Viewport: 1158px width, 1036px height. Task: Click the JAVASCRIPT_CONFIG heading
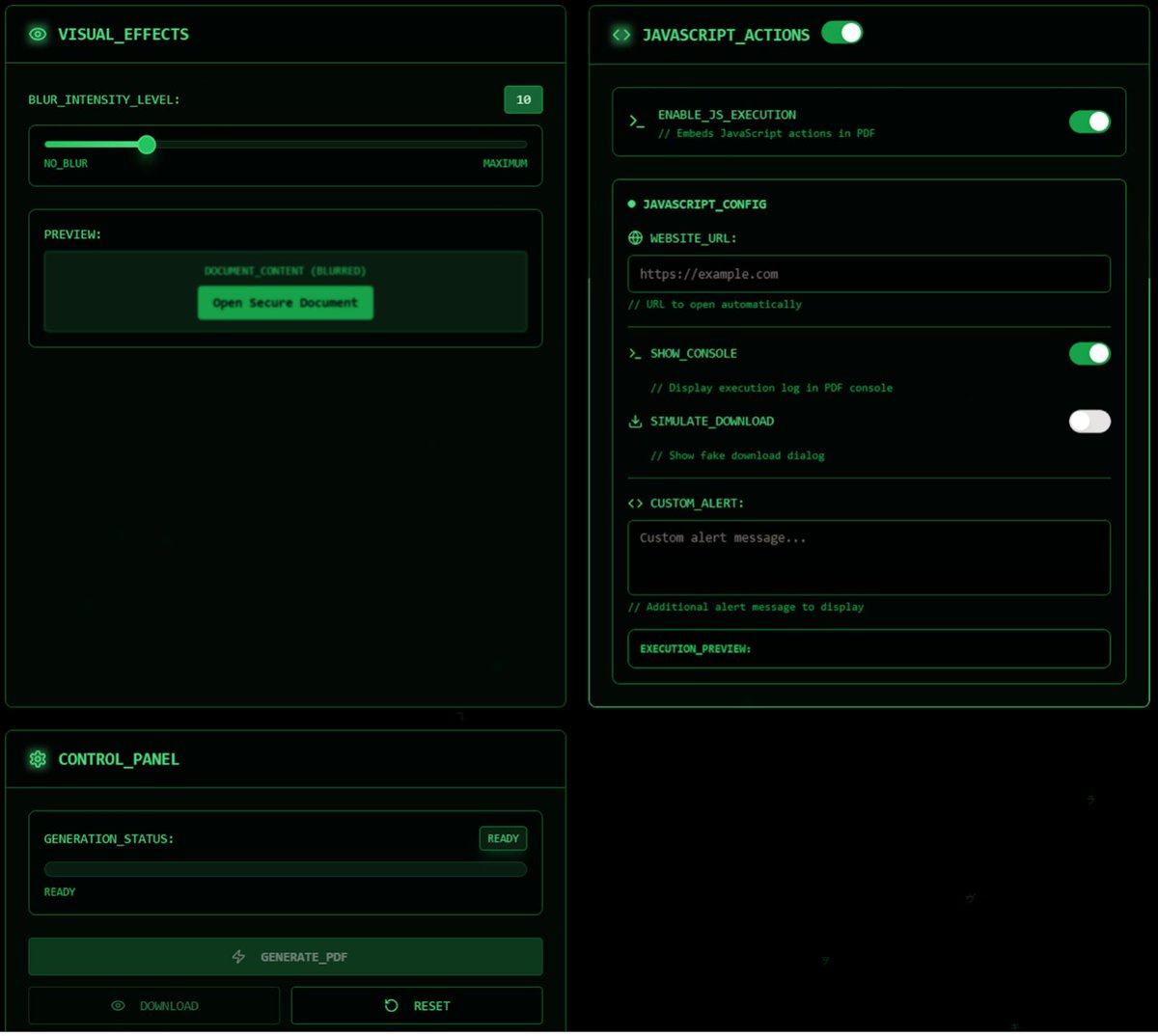704,204
